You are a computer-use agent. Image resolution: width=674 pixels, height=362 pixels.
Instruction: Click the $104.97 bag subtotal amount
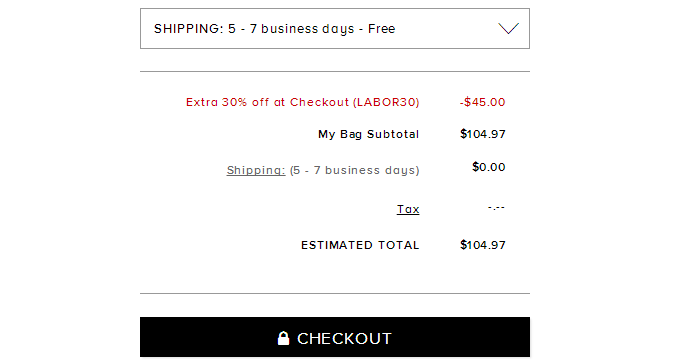coord(483,134)
